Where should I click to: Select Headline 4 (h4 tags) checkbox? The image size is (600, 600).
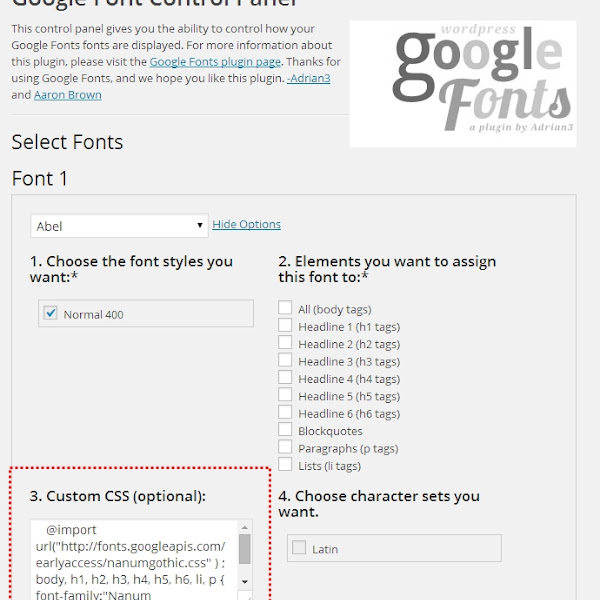[x=285, y=377]
